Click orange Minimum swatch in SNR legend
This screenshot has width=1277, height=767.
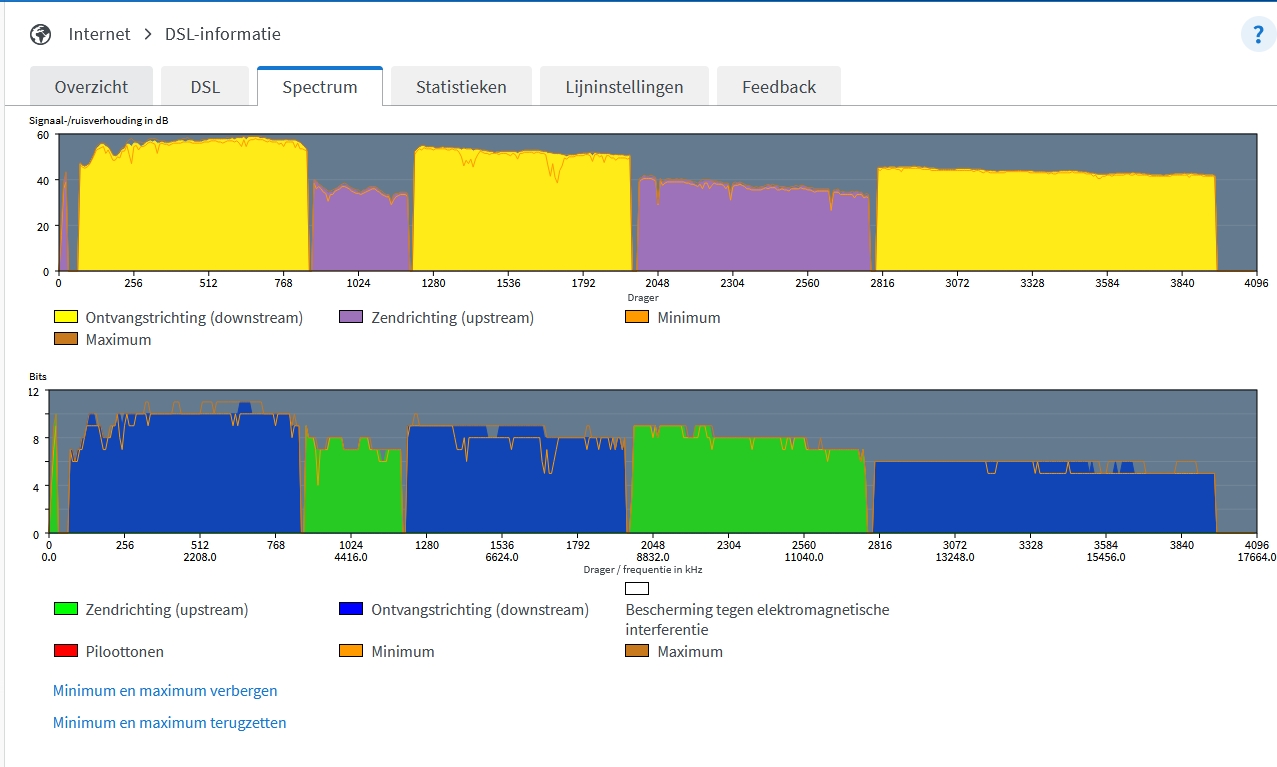click(637, 317)
